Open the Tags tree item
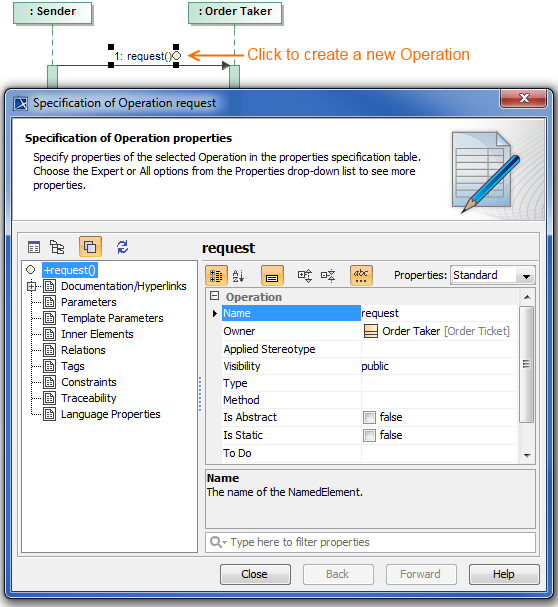Viewport: 558px width, 607px height. [x=73, y=366]
